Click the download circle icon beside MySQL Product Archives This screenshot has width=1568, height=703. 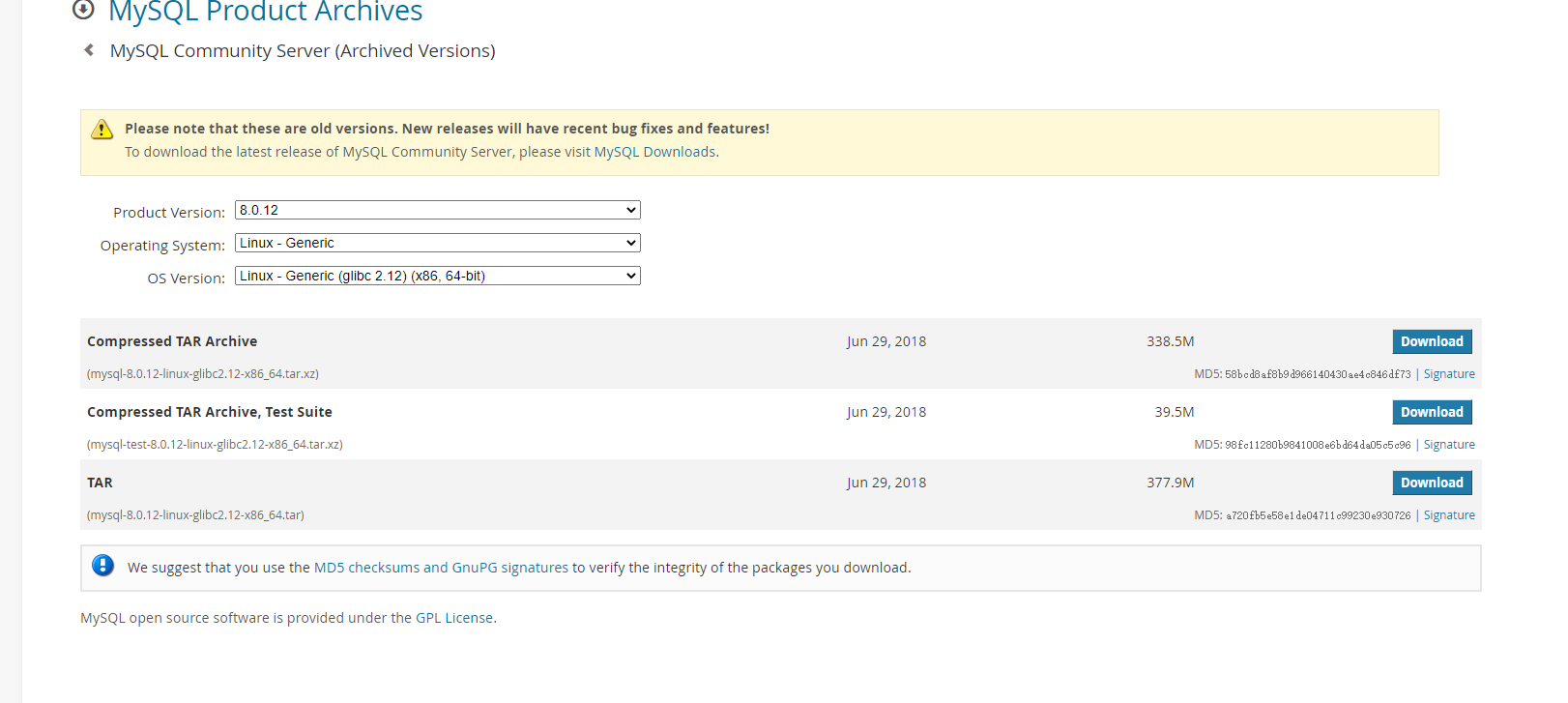[84, 10]
